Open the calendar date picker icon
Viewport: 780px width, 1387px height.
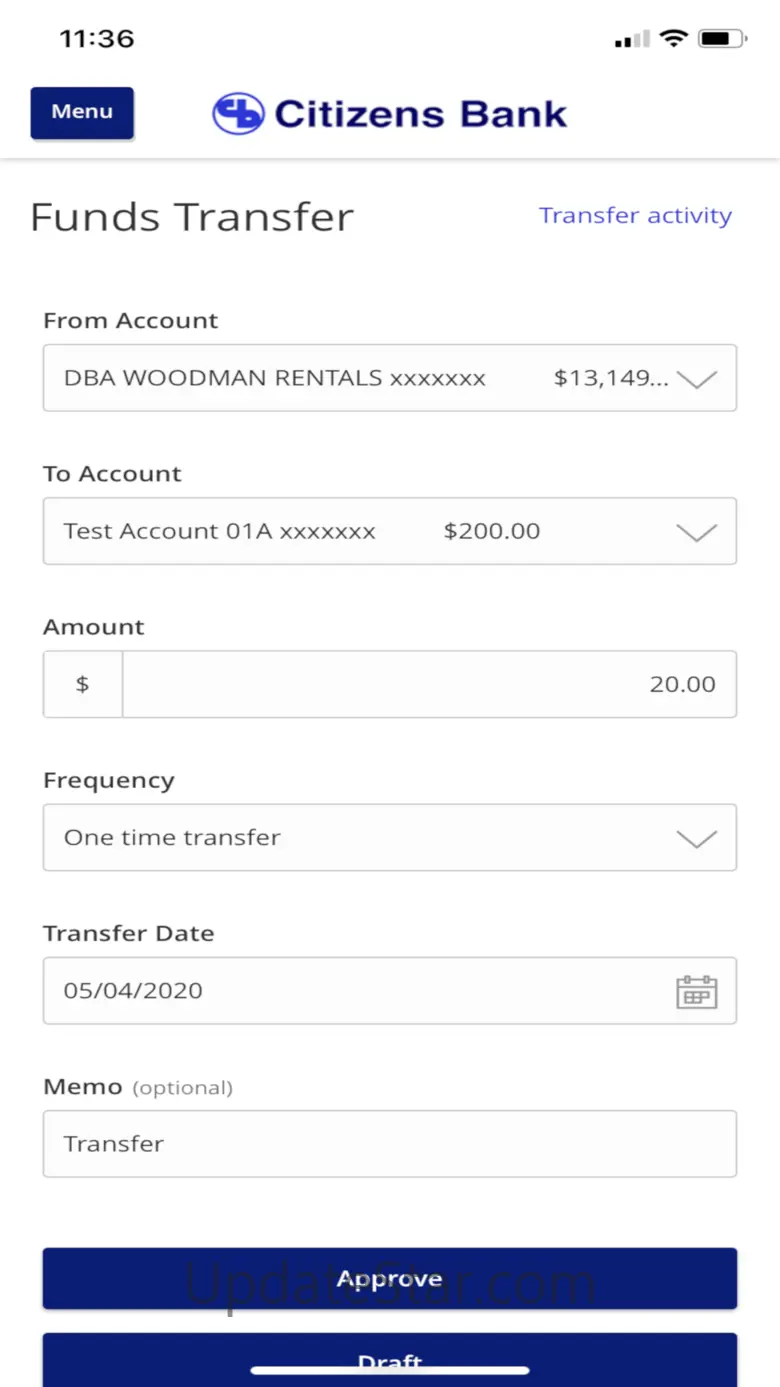[697, 991]
